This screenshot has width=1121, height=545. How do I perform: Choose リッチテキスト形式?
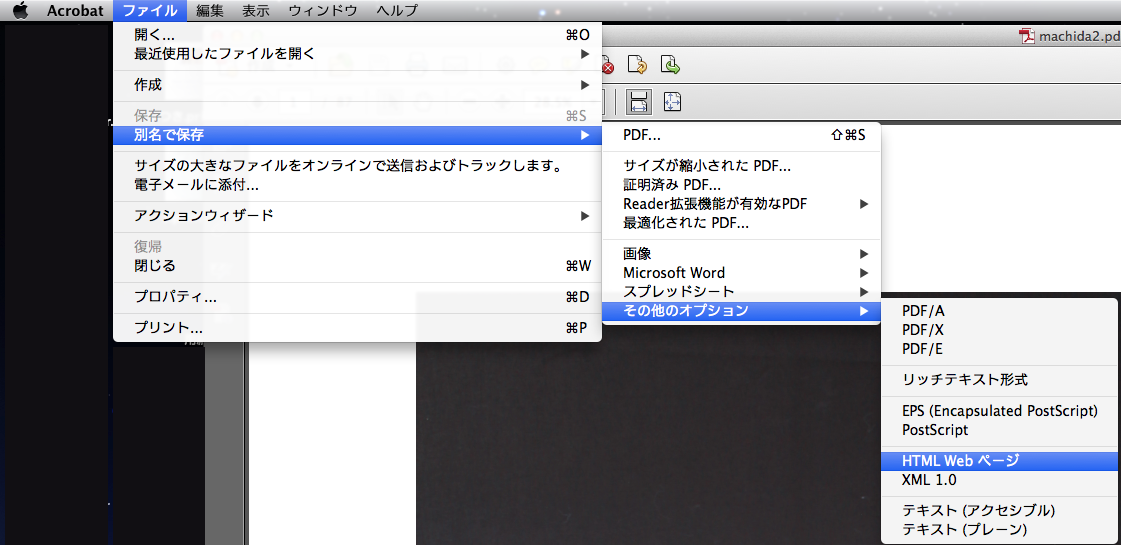(x=999, y=380)
